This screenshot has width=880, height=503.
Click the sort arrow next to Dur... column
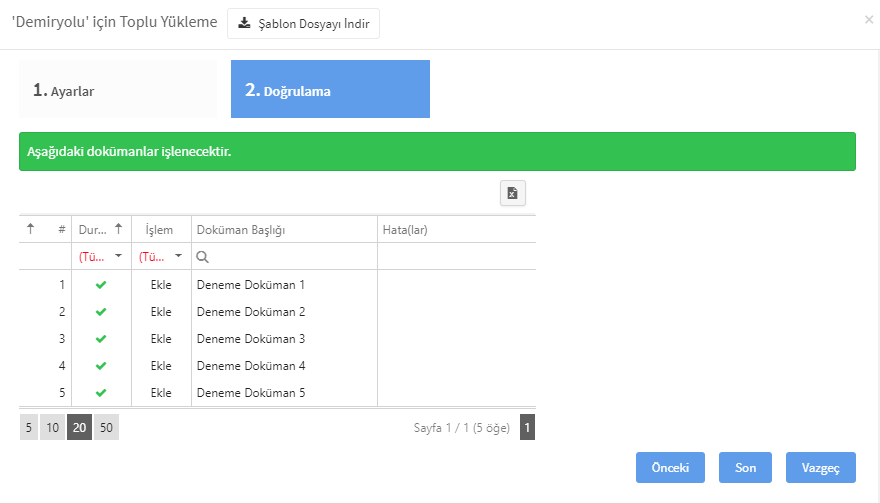point(118,229)
